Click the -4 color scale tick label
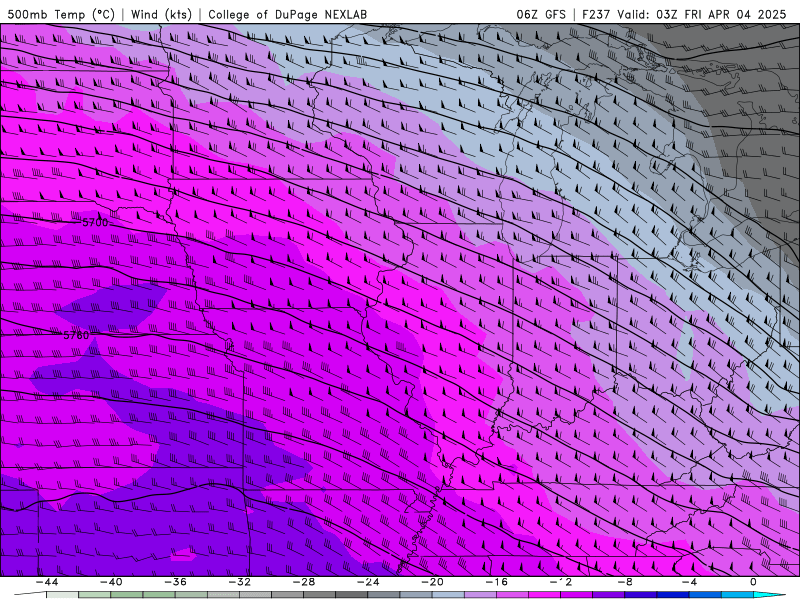 coord(689,582)
